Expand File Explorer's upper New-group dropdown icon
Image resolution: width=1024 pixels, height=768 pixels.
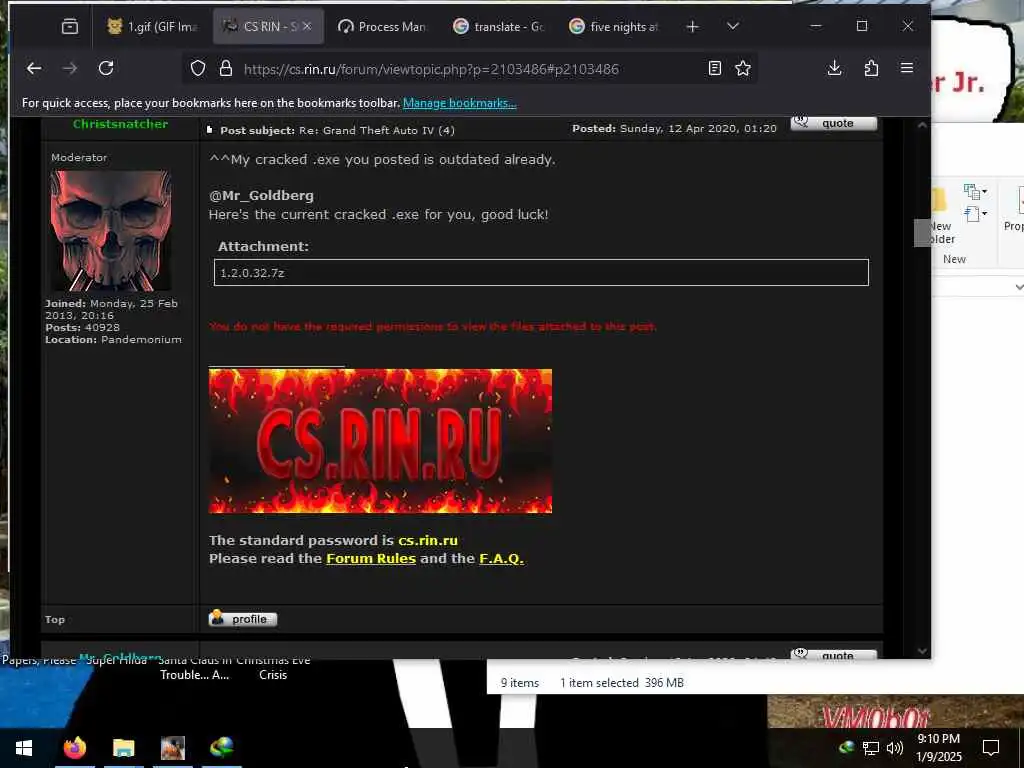pyautogui.click(x=975, y=191)
